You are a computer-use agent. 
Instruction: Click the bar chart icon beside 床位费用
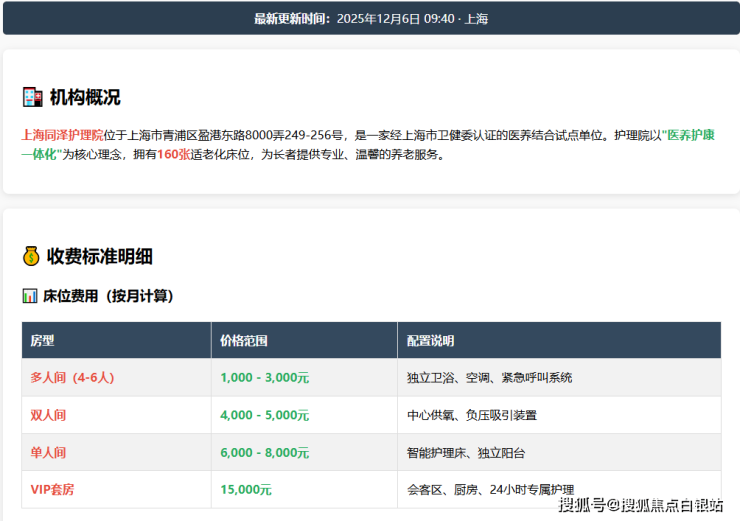tap(30, 296)
